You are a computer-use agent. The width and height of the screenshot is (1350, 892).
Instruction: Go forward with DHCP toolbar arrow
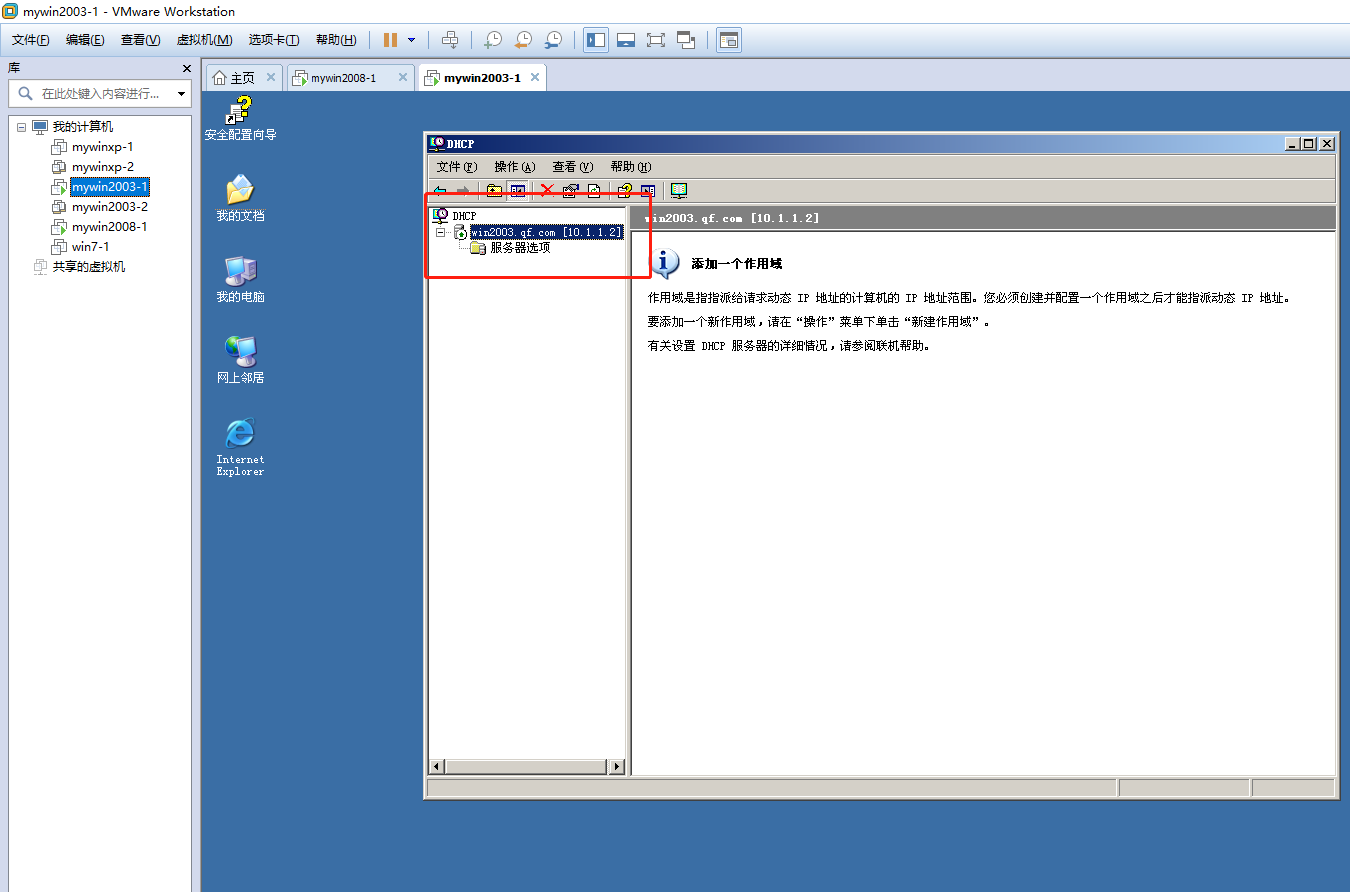click(462, 190)
